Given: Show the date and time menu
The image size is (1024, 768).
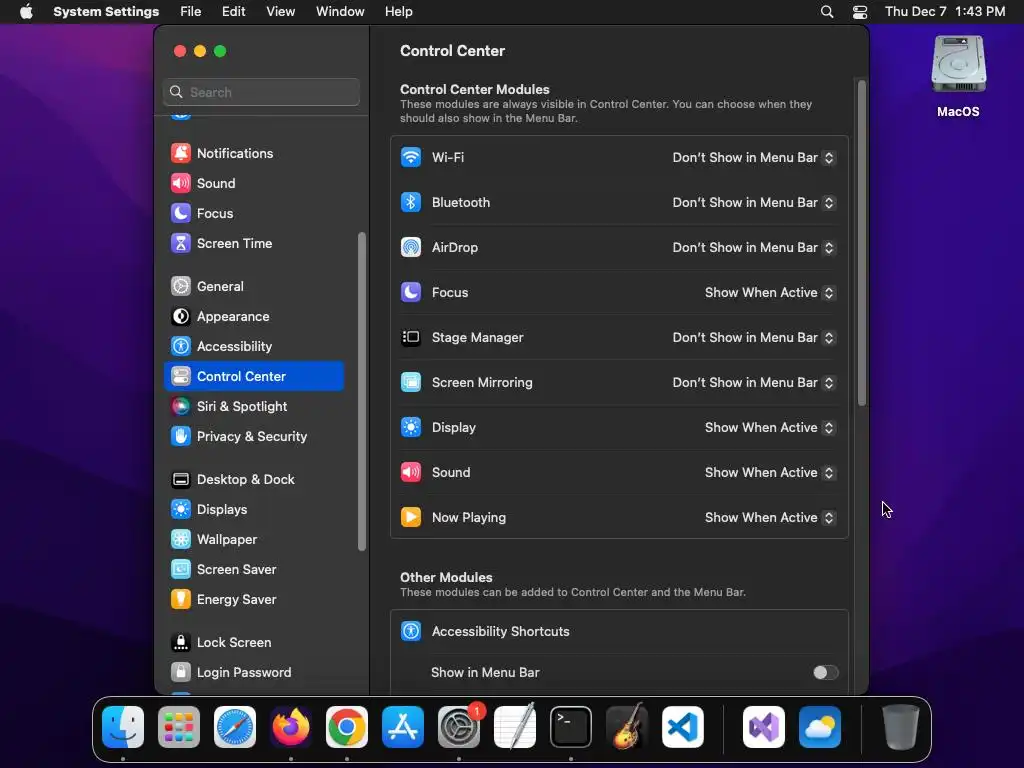Looking at the screenshot, I should (x=945, y=12).
